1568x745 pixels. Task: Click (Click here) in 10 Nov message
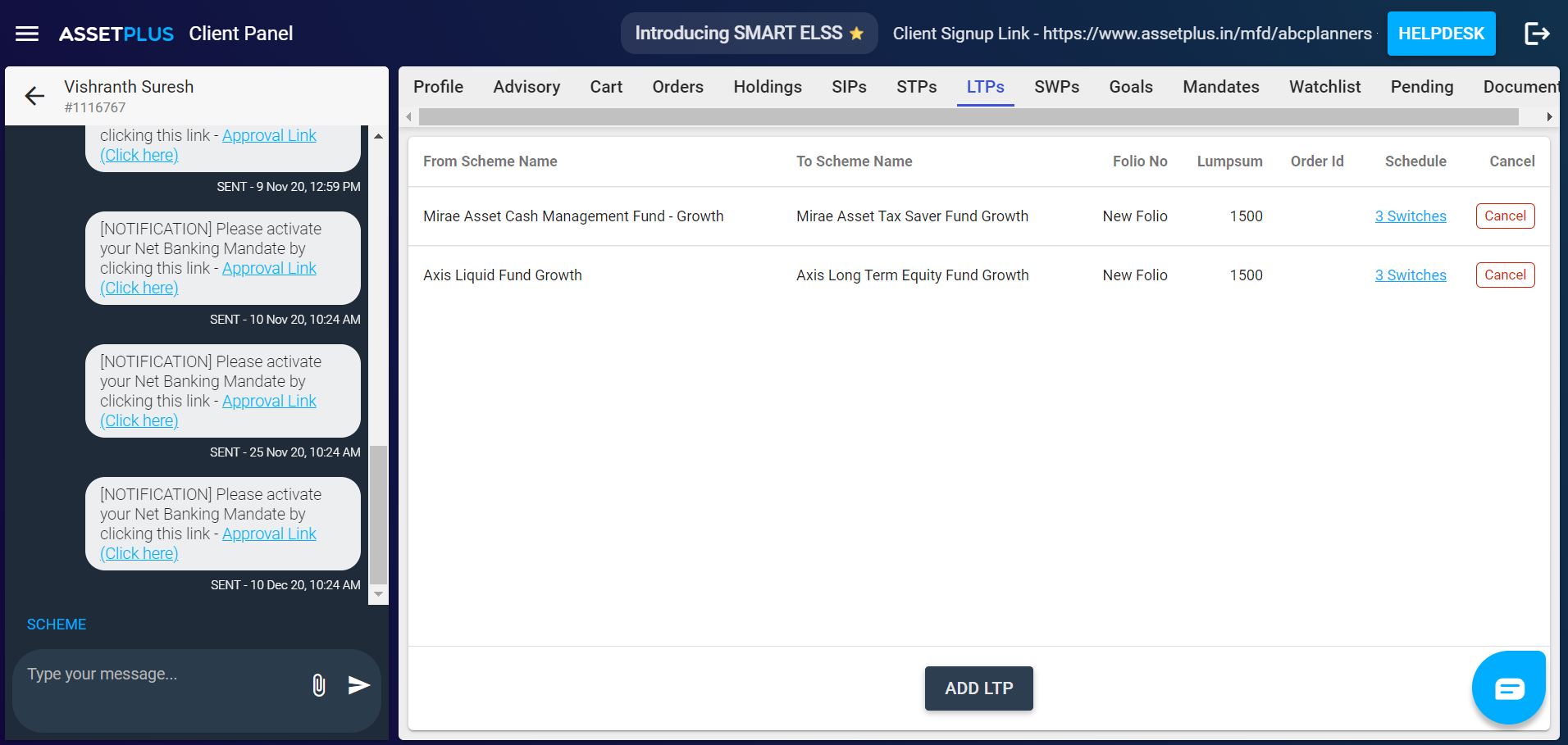[x=139, y=288]
